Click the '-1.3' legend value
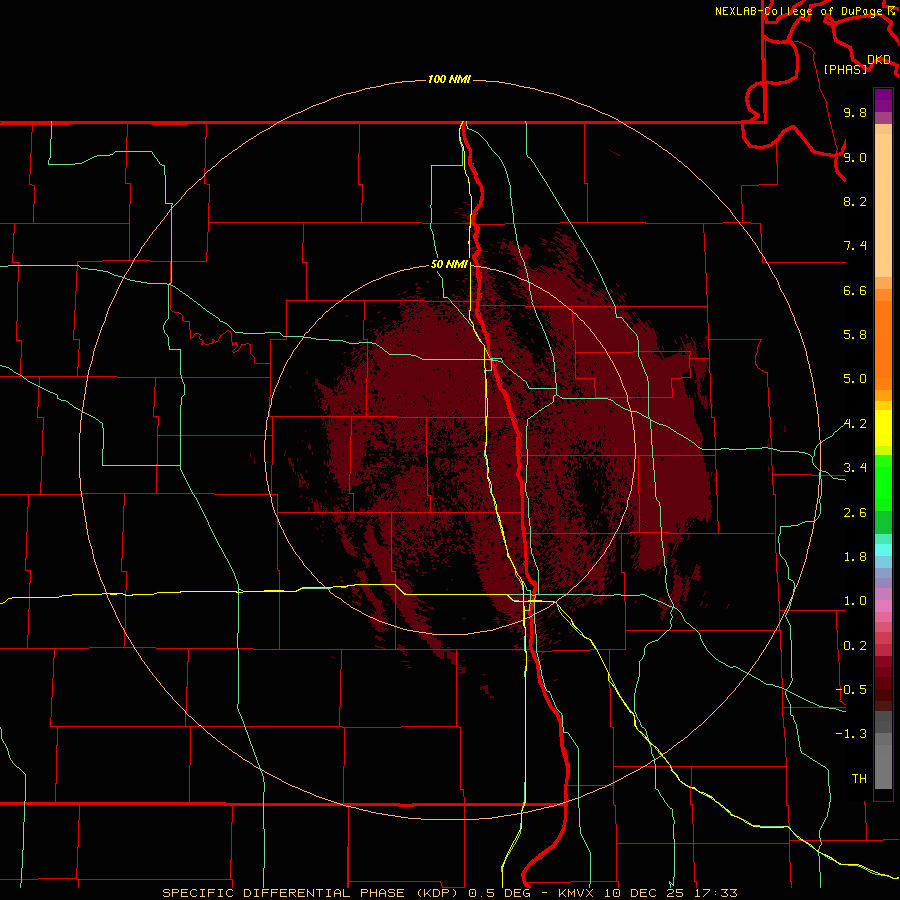Image resolution: width=900 pixels, height=900 pixels. pyautogui.click(x=851, y=734)
